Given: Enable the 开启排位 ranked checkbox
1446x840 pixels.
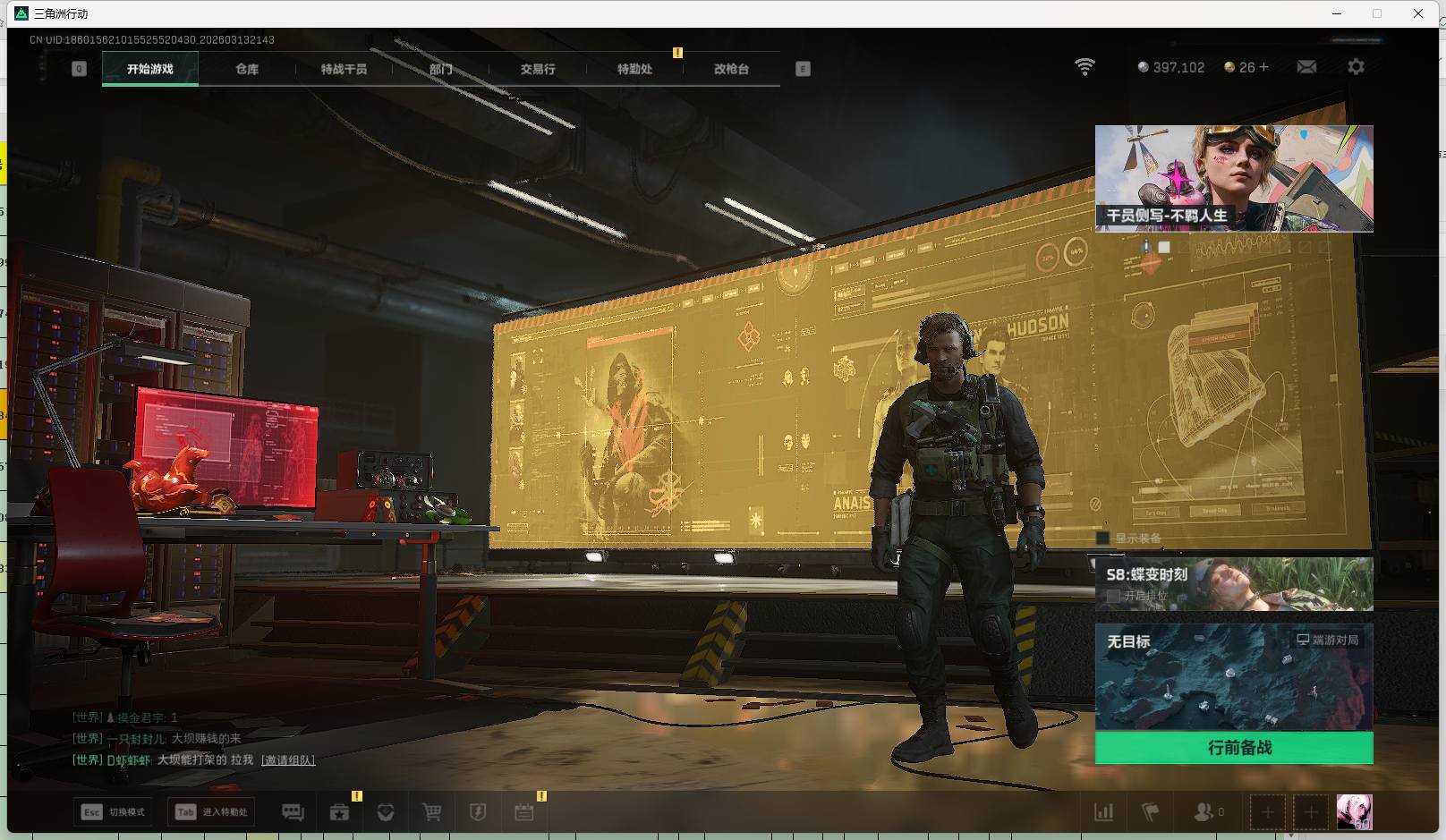Looking at the screenshot, I should [x=1114, y=596].
